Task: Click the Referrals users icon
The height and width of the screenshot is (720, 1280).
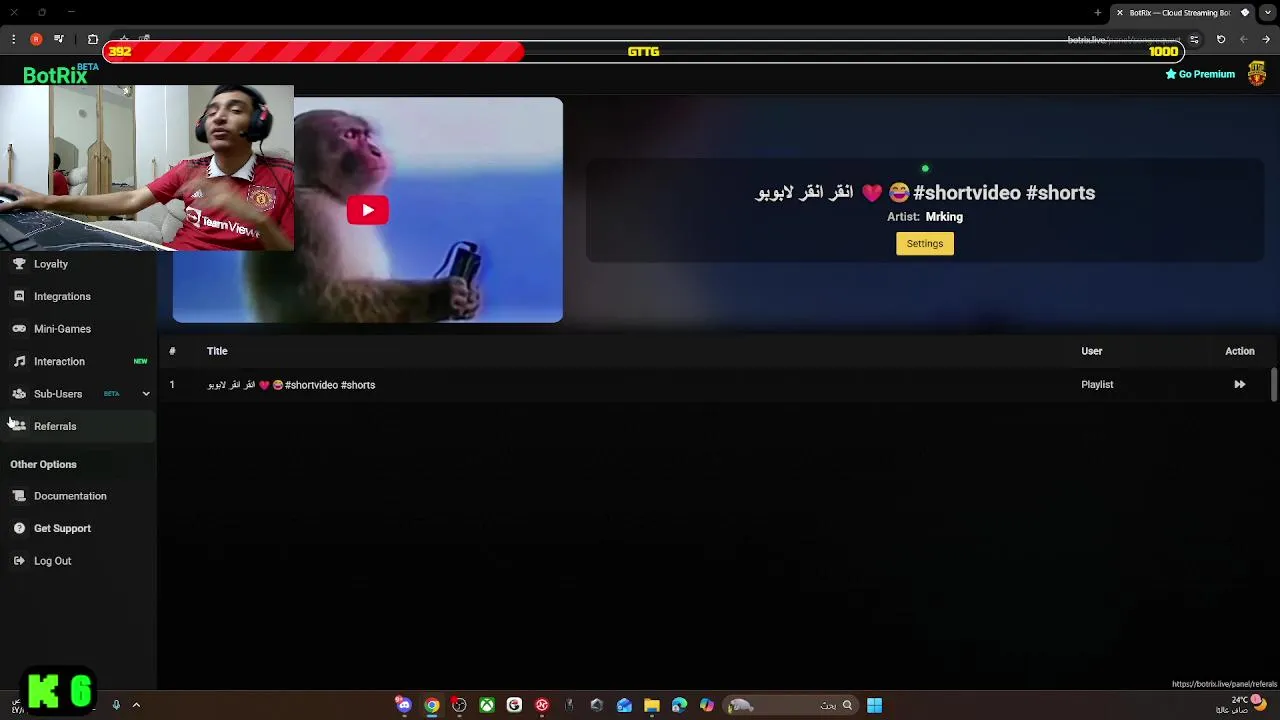Action: 19,426
